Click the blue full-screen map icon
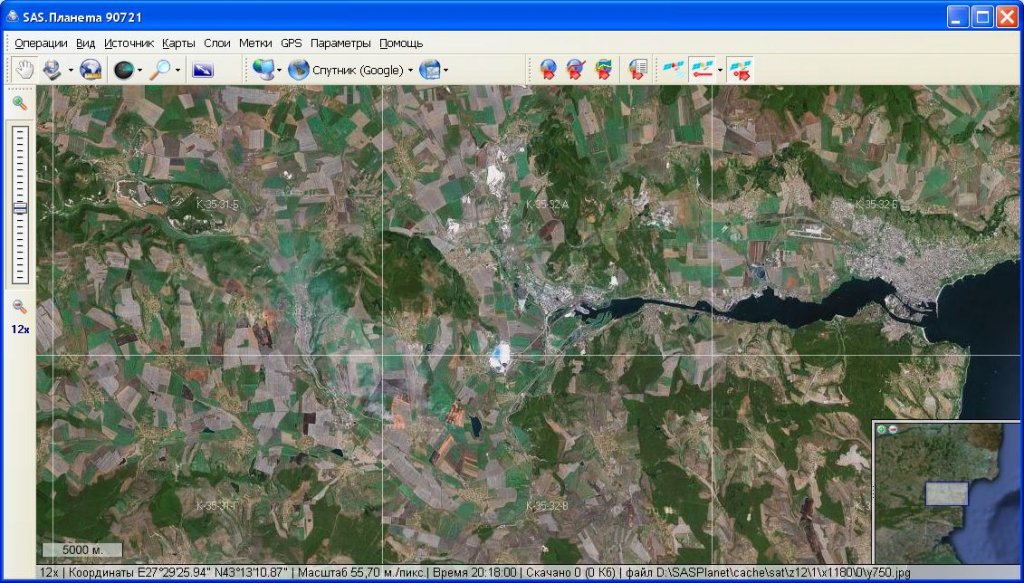 tap(203, 69)
